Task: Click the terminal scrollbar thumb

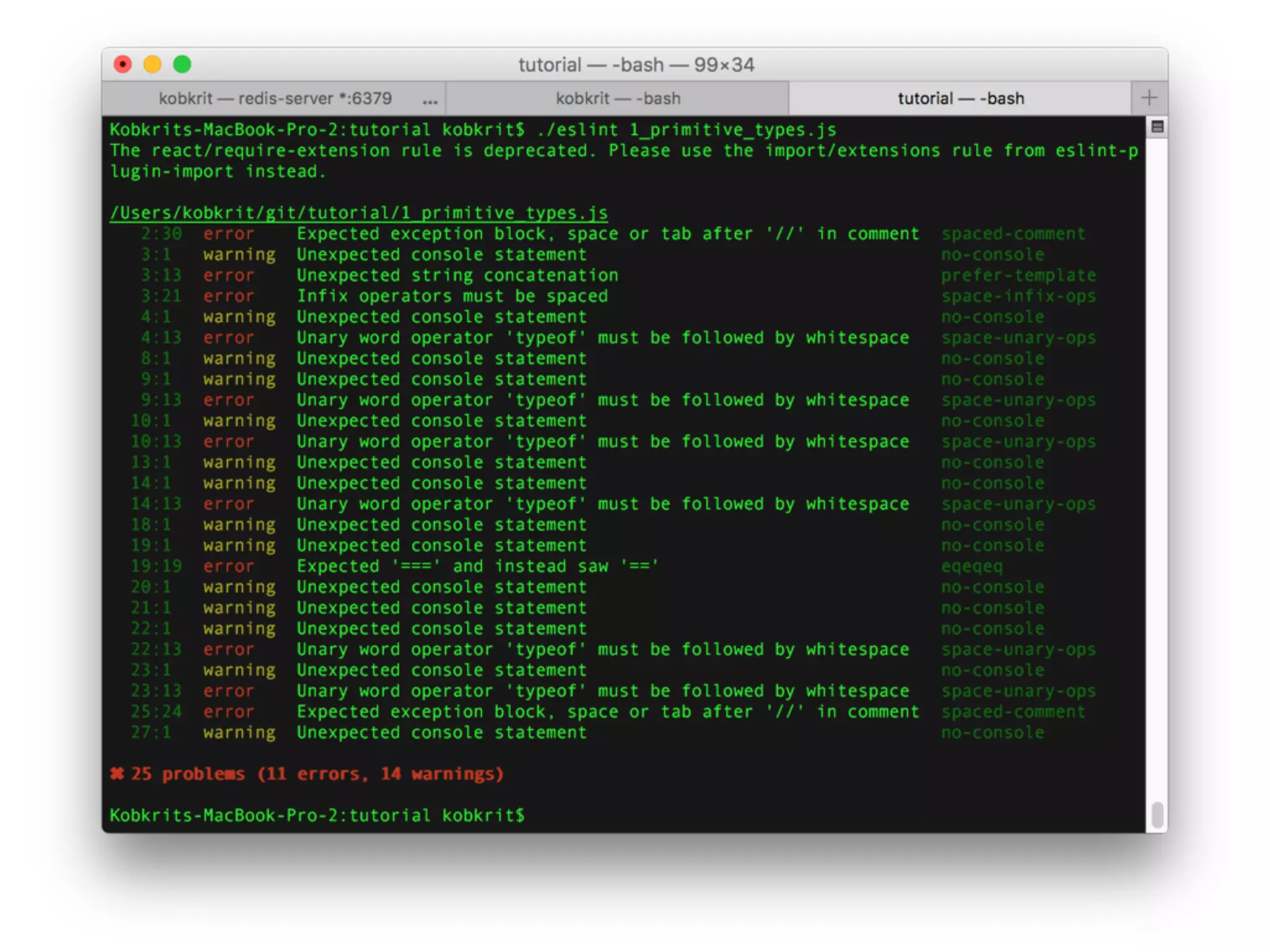Action: 1157,814
